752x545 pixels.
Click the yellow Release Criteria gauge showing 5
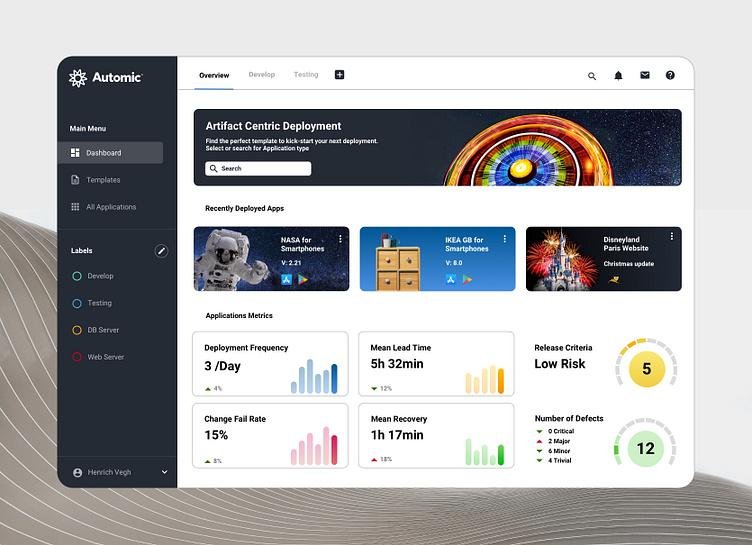[646, 368]
